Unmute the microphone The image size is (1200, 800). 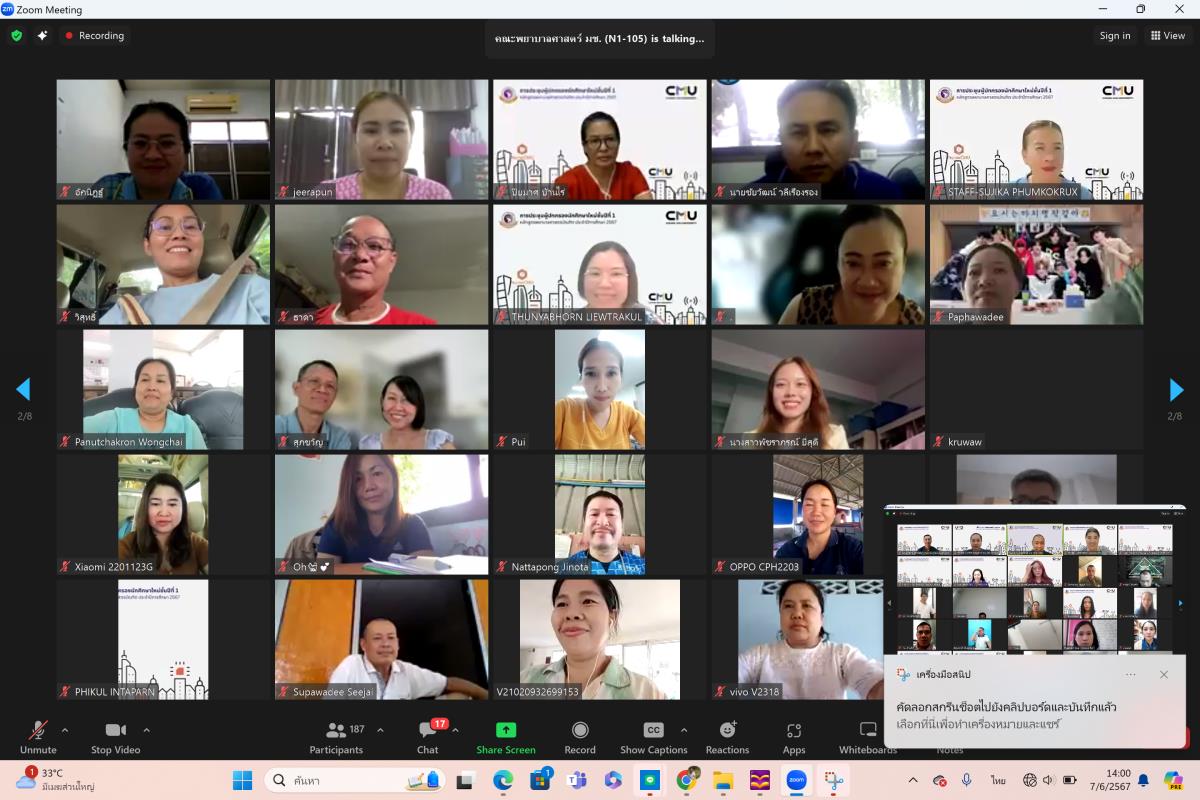38,737
